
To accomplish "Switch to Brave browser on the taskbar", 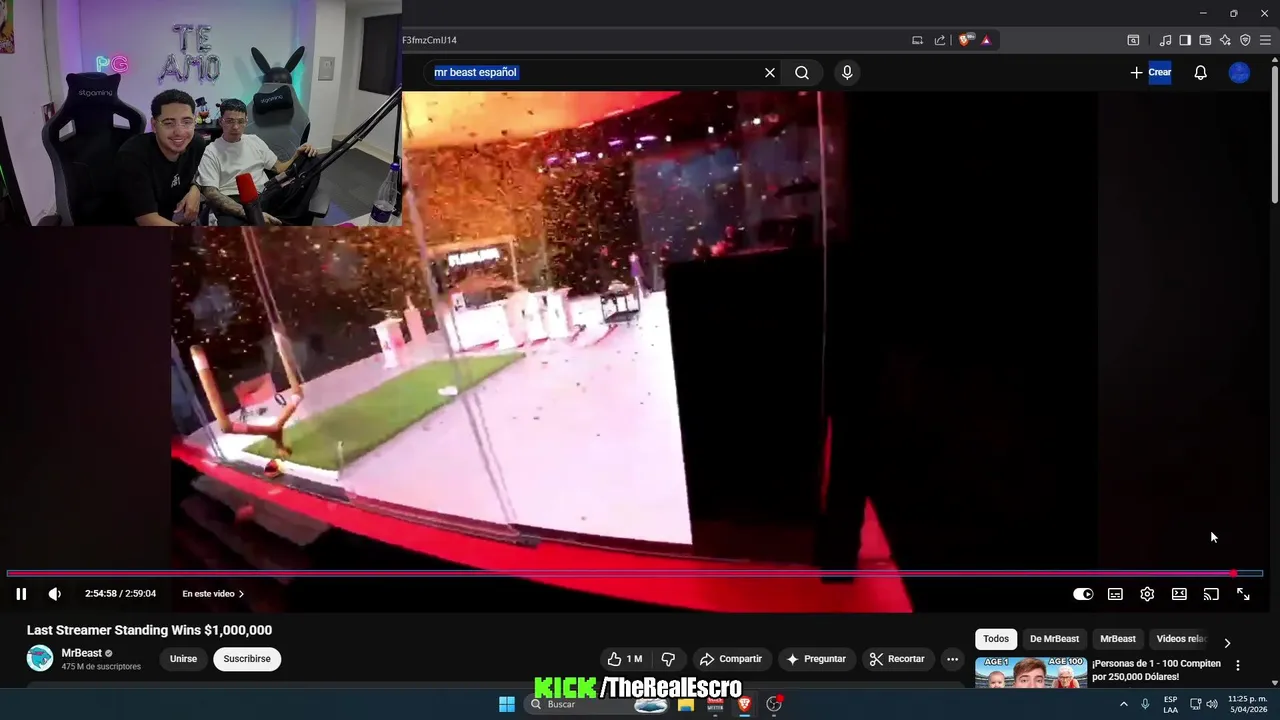I will (x=744, y=704).
